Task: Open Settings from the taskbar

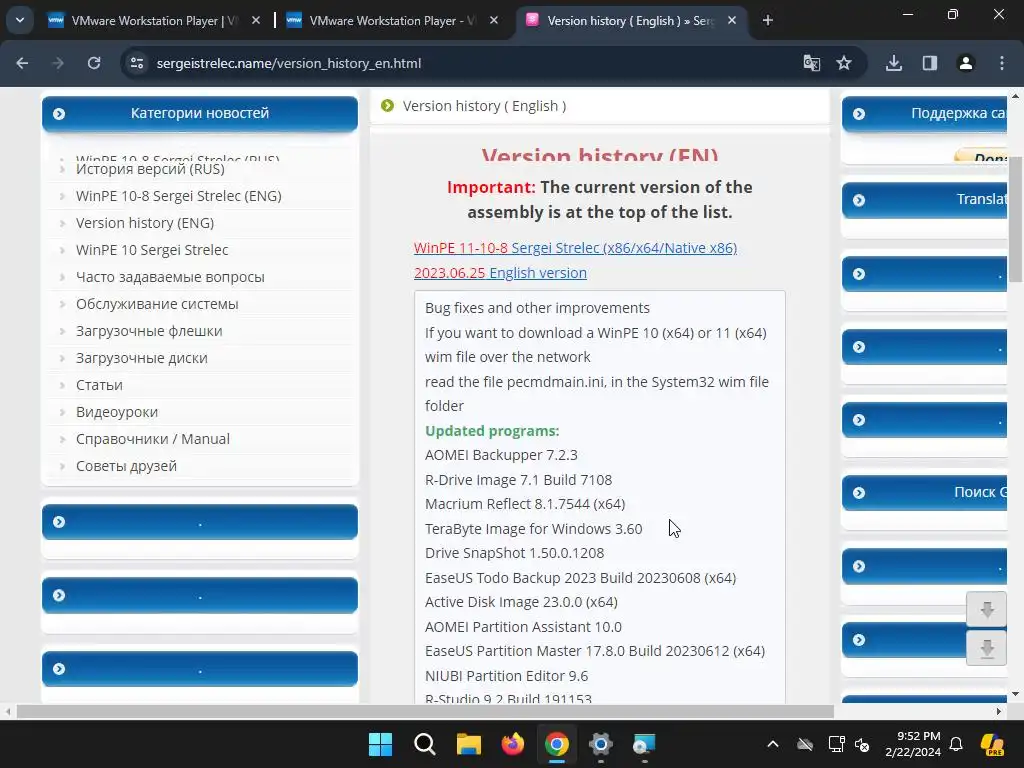Action: pos(600,744)
